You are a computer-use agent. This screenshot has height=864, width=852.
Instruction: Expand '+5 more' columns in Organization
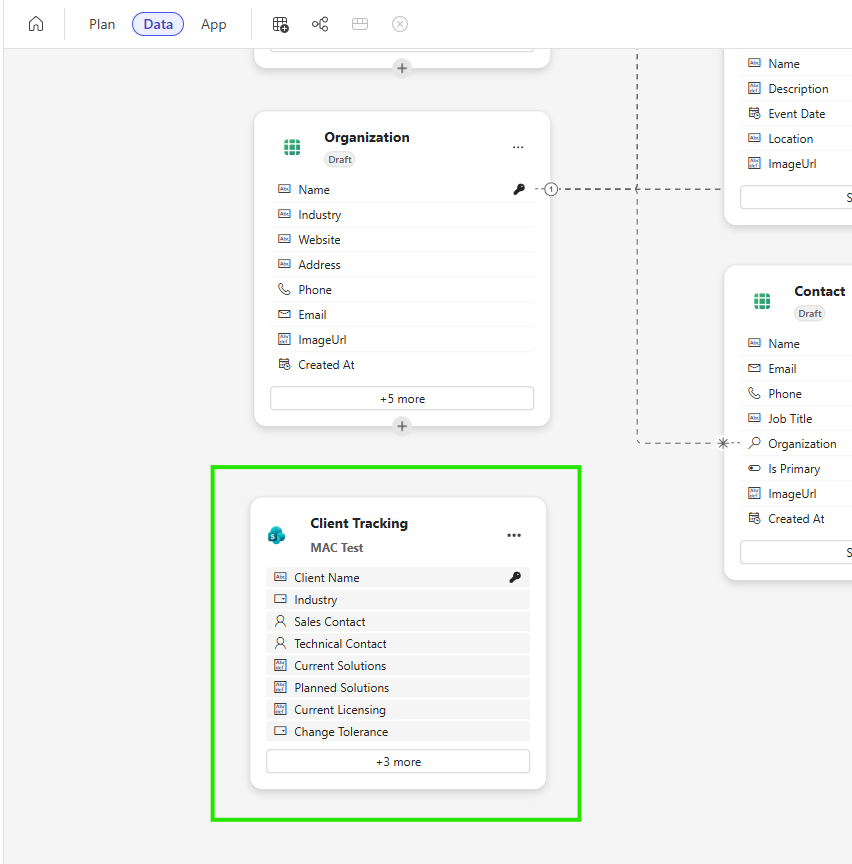(402, 398)
